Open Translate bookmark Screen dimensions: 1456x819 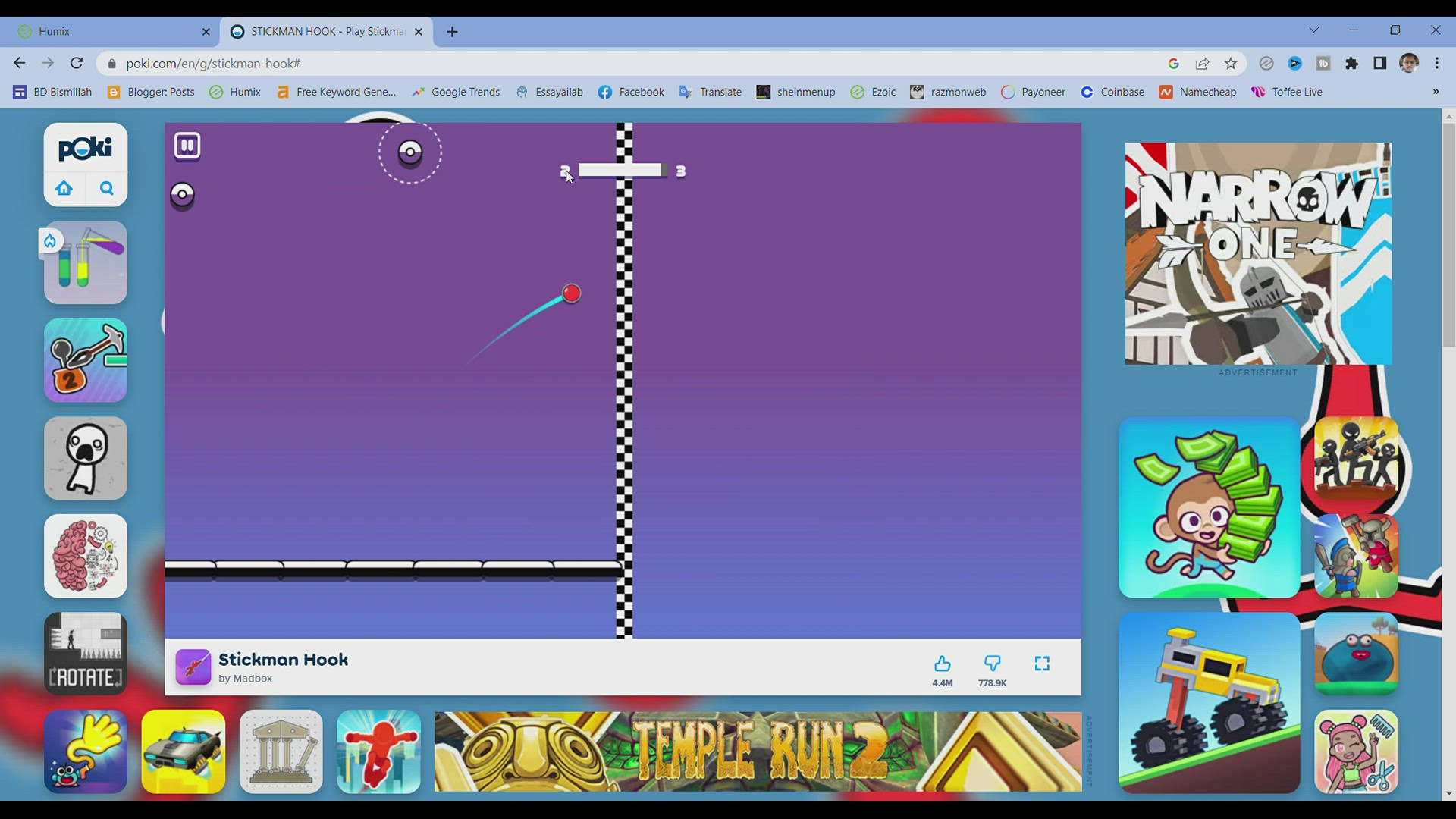[711, 92]
